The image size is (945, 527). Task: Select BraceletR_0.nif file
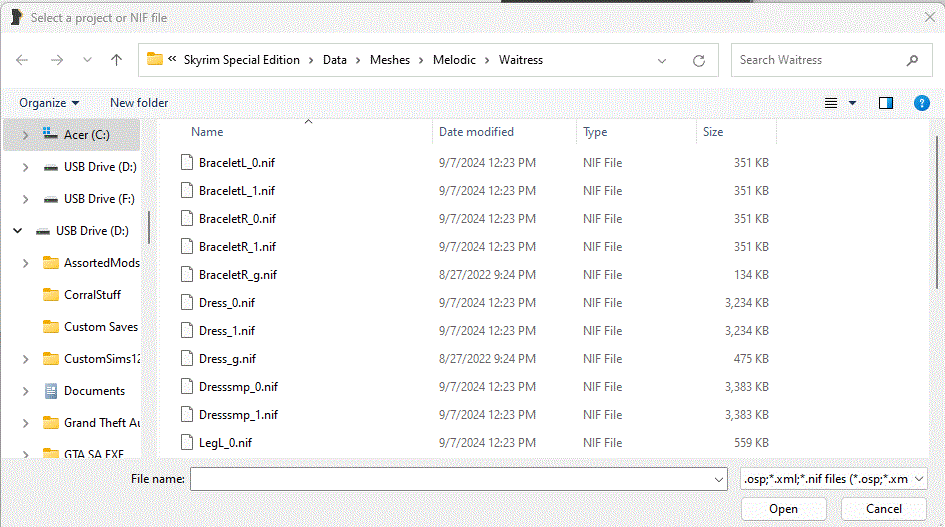click(x=237, y=219)
